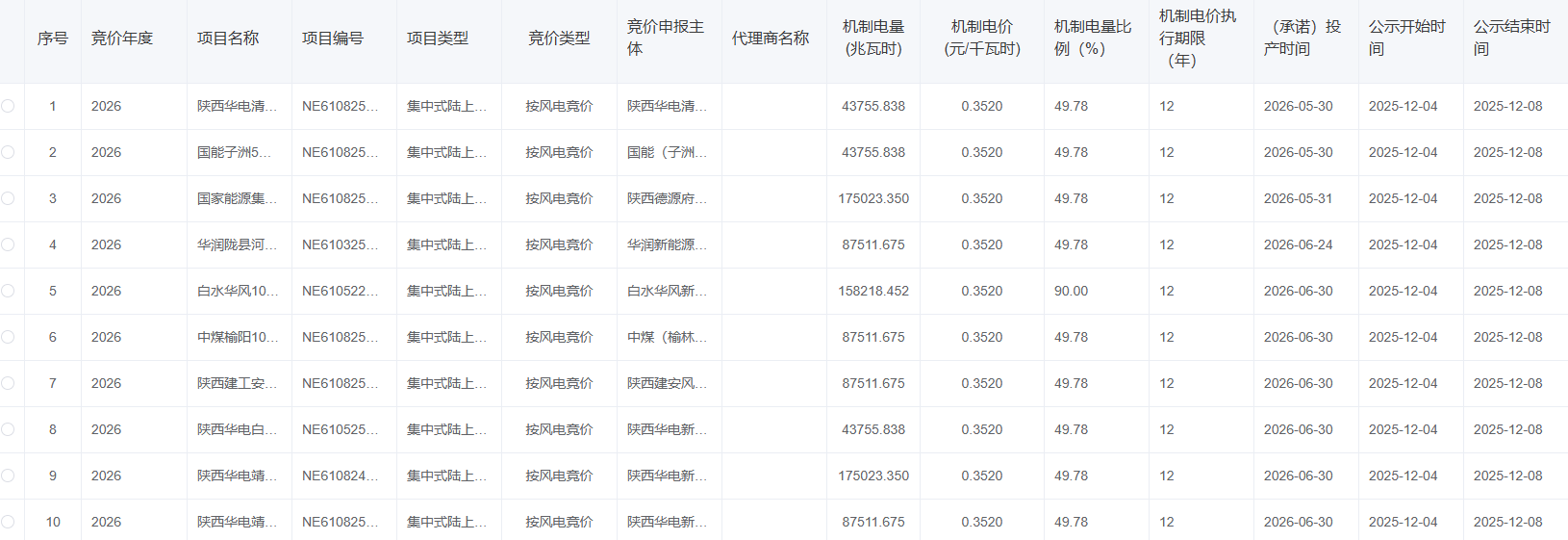Click the 代理商名称 column header

click(771, 39)
